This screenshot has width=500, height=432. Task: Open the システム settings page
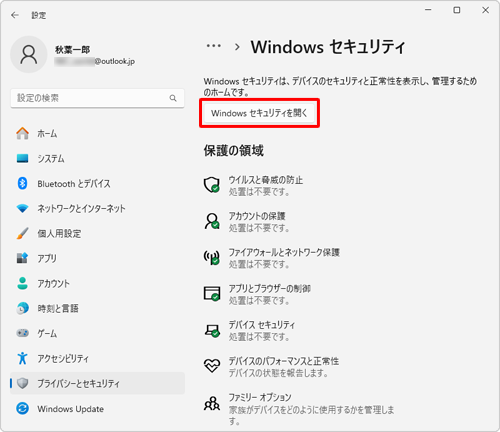[x=97, y=158]
